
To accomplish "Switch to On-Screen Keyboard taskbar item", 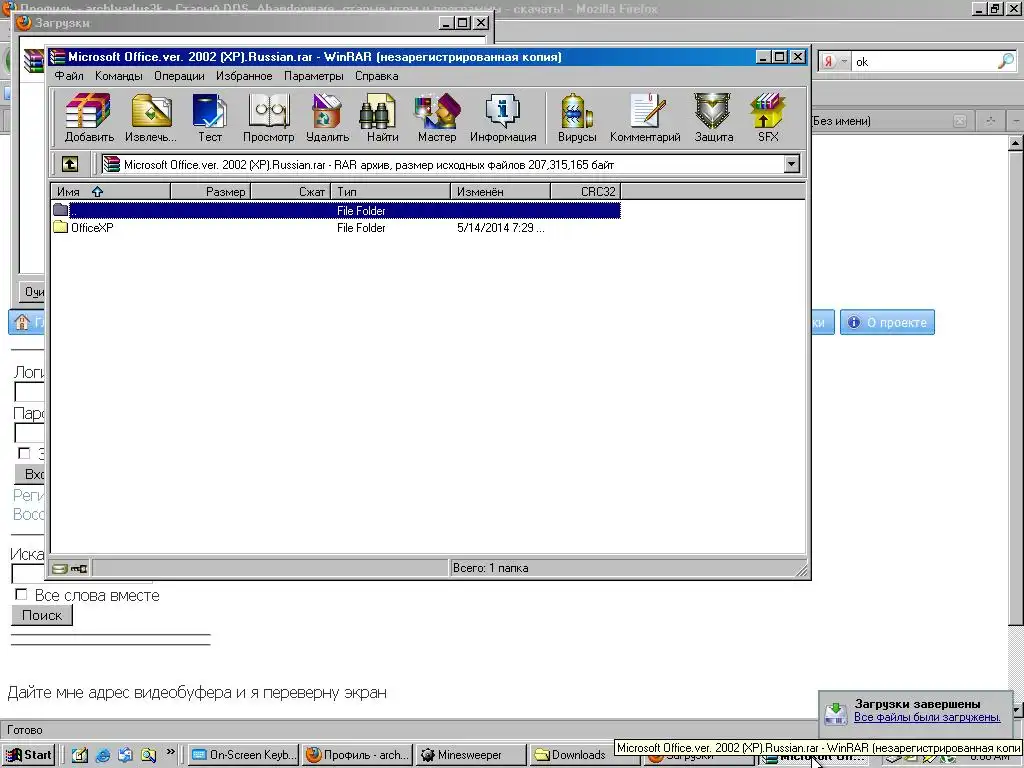I will coord(244,755).
